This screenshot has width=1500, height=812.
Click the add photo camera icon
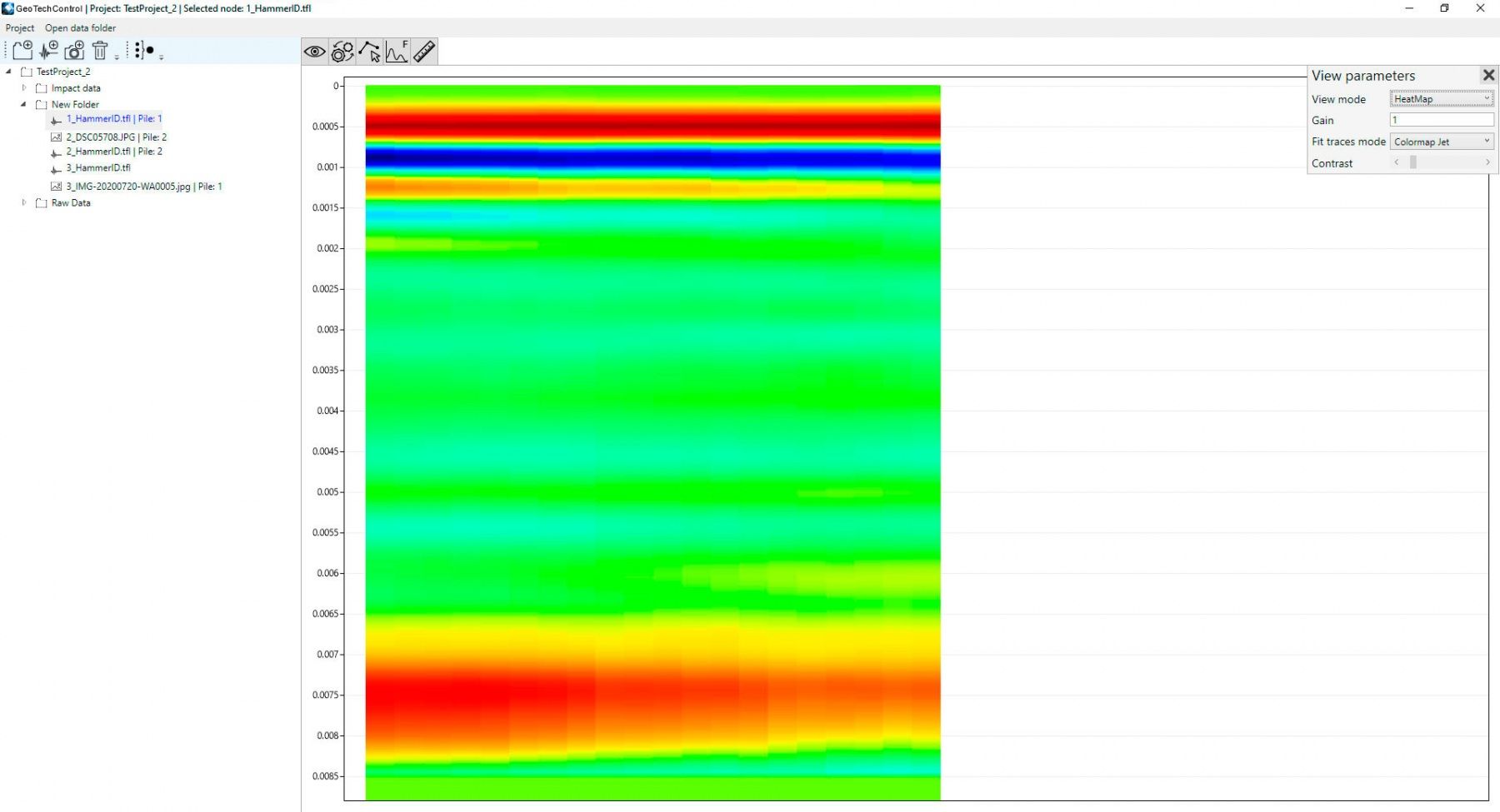click(x=74, y=51)
